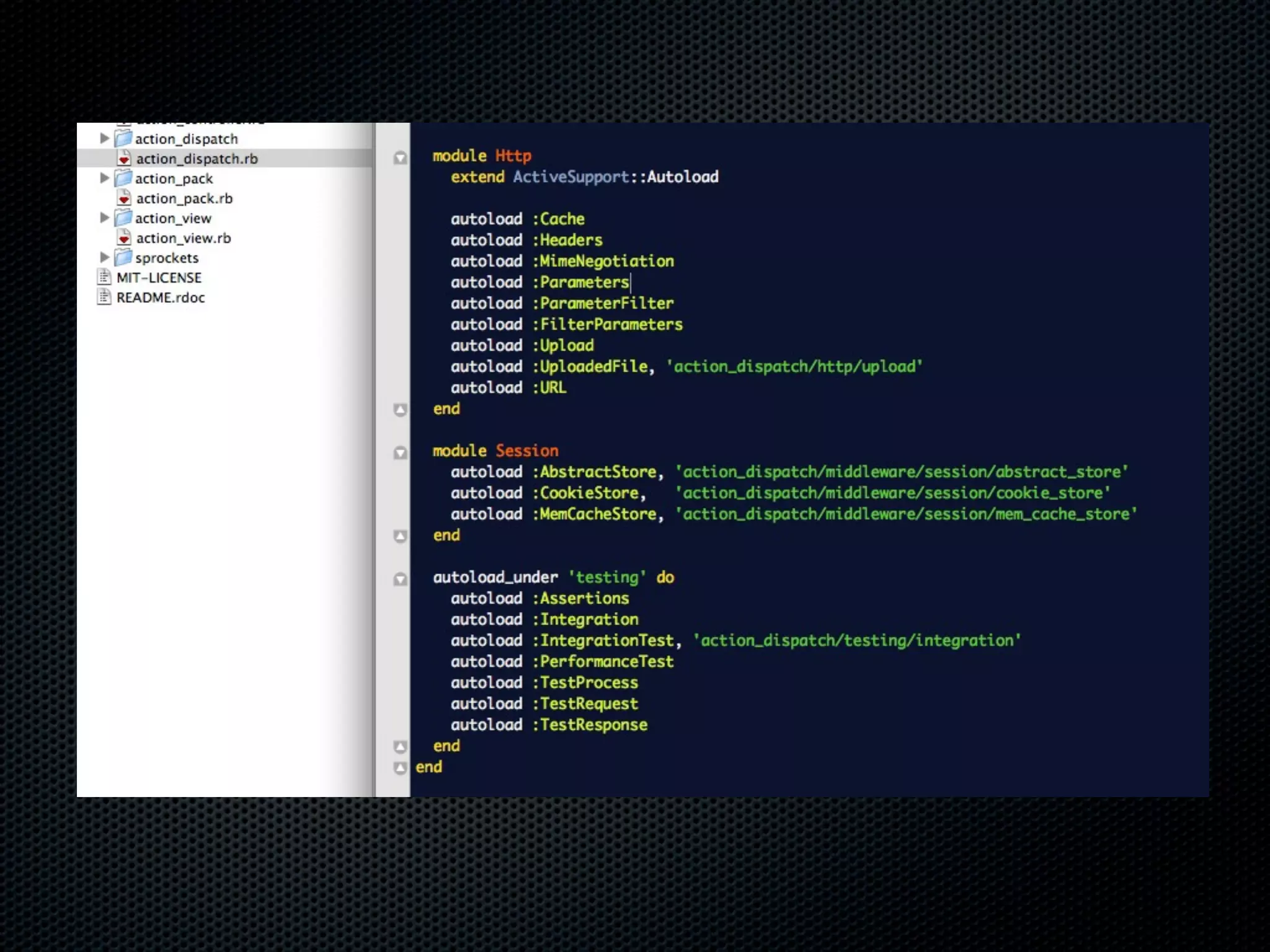Screen dimensions: 1270x952
Task: Select the action_dispatch.rb file icon
Action: (124, 159)
